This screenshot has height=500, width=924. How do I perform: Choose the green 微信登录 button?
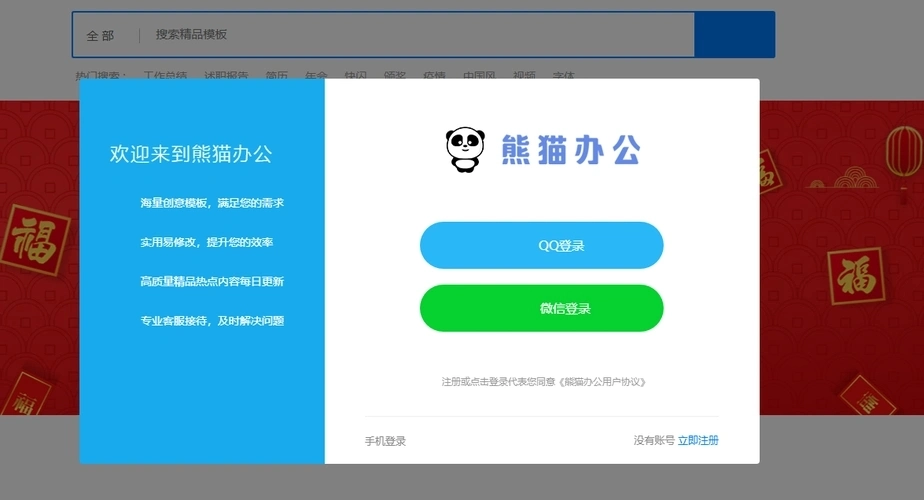[541, 308]
